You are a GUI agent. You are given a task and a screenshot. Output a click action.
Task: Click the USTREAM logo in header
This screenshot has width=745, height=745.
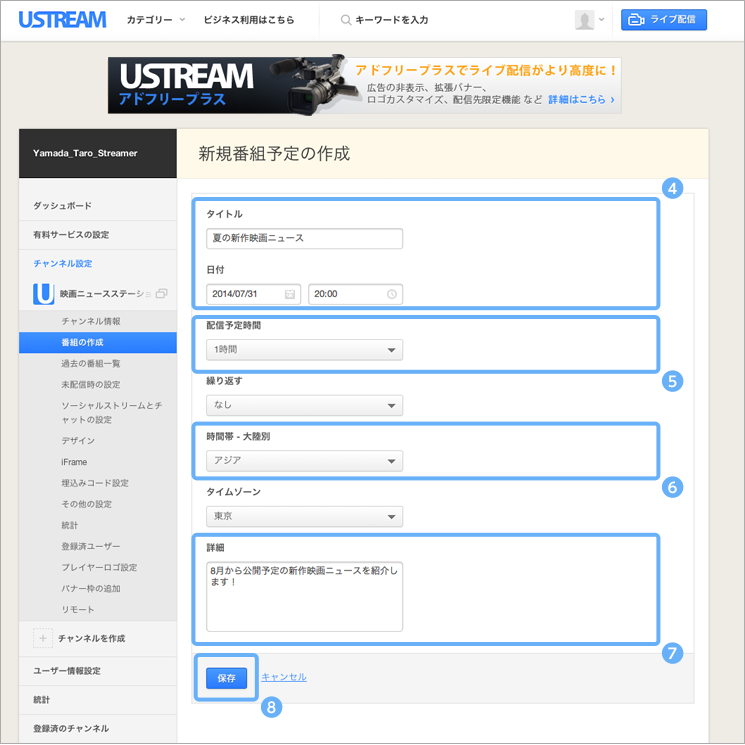62,19
